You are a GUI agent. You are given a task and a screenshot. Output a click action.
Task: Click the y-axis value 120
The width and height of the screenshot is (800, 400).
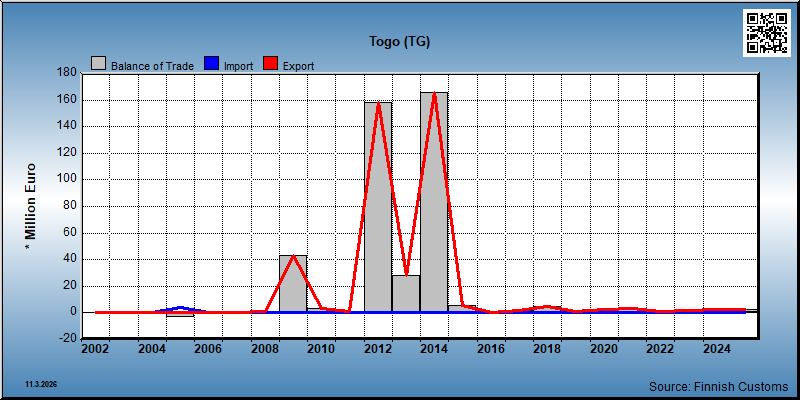pos(67,153)
